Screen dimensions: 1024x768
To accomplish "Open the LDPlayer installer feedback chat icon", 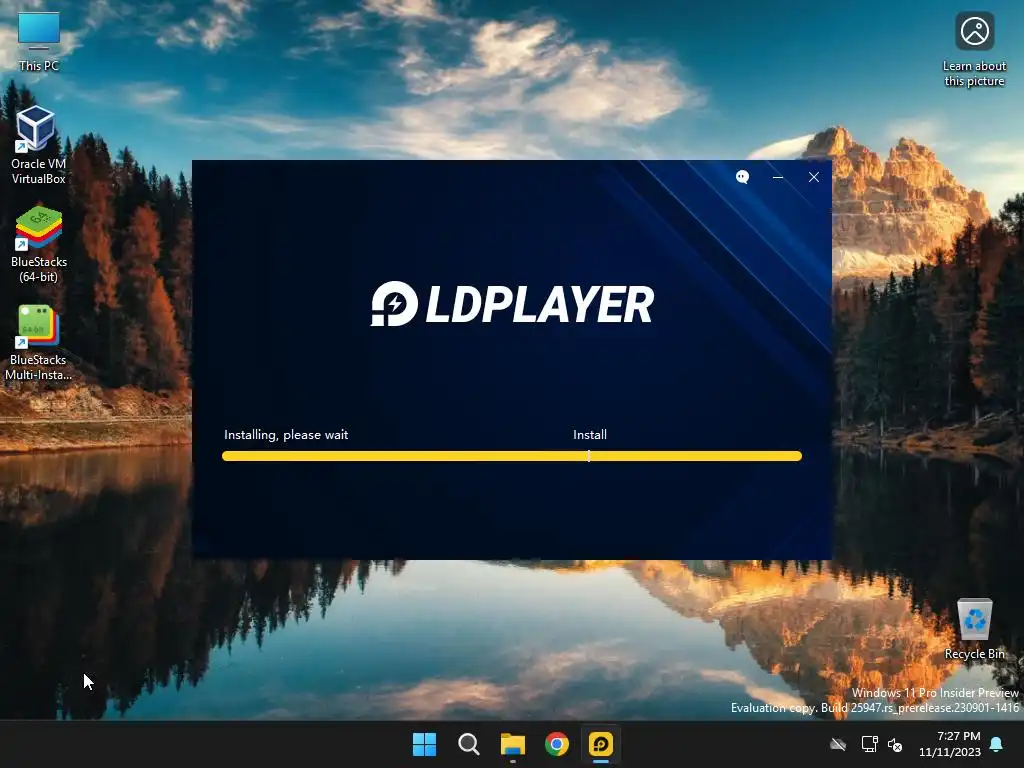I will 743,177.
